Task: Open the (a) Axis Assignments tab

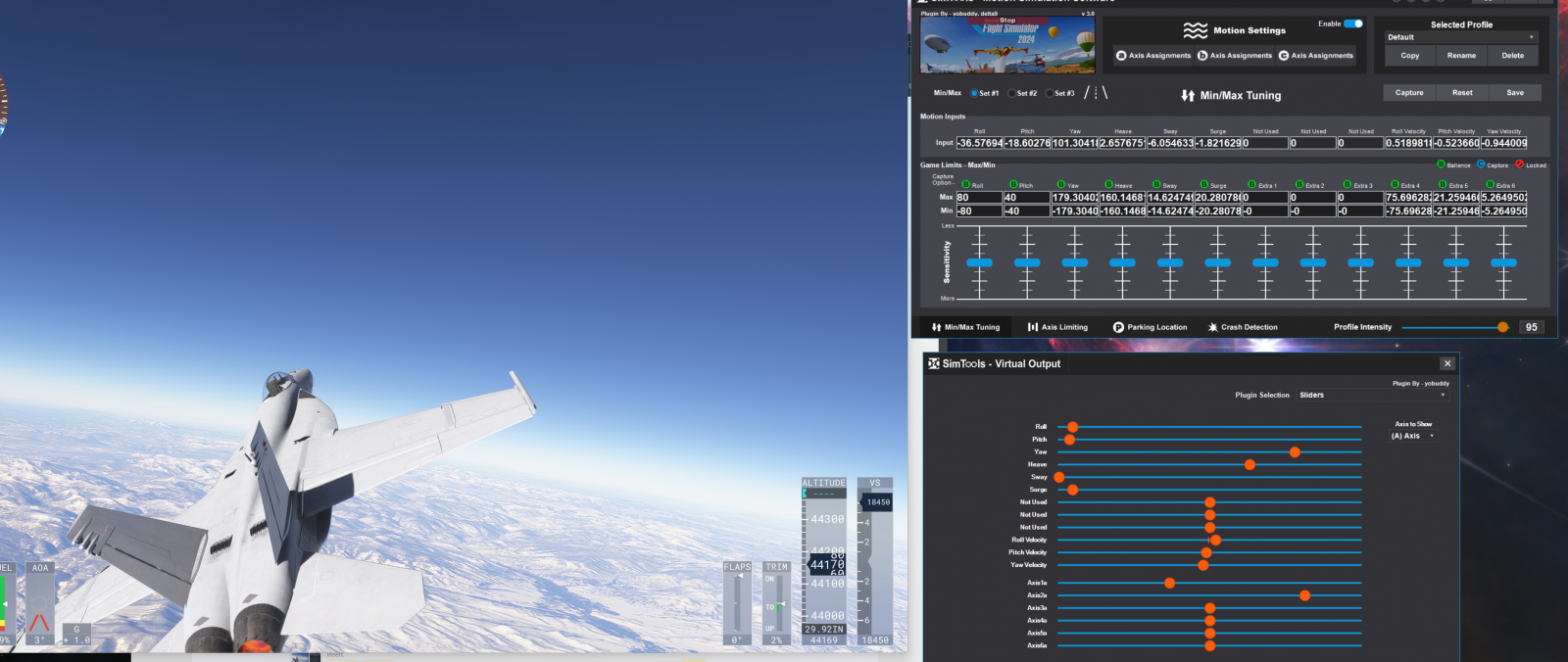Action: [1153, 56]
